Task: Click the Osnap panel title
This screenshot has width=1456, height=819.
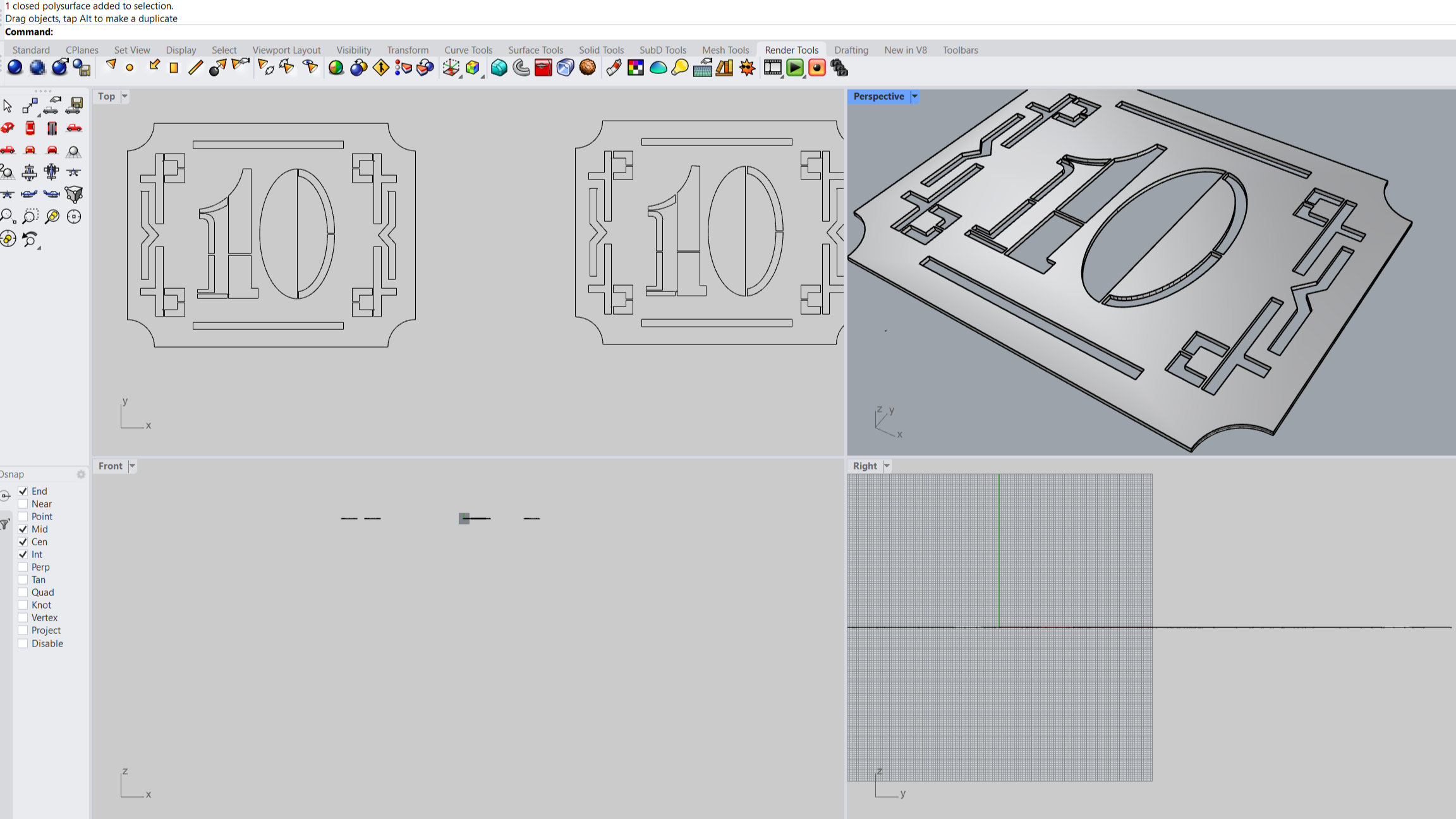Action: (x=13, y=474)
